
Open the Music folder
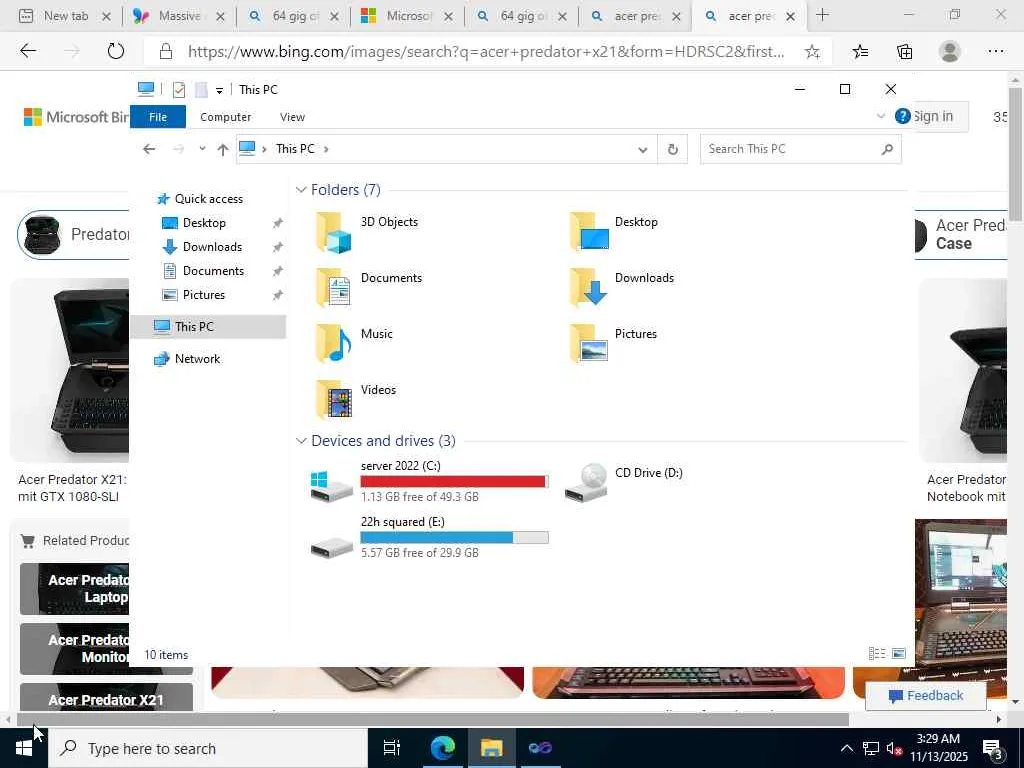coord(356,344)
